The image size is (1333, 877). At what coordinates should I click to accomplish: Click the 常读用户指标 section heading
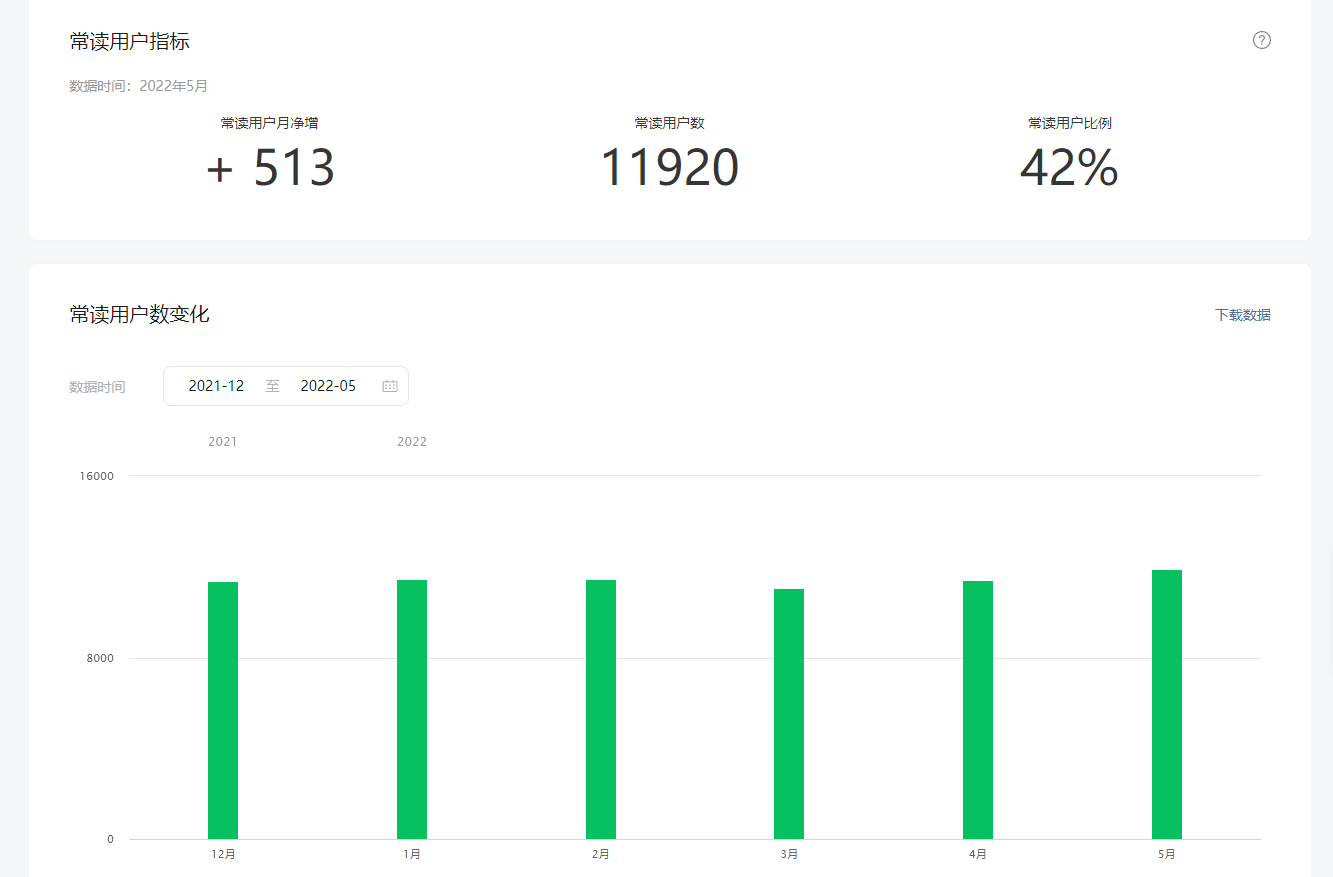tap(129, 41)
